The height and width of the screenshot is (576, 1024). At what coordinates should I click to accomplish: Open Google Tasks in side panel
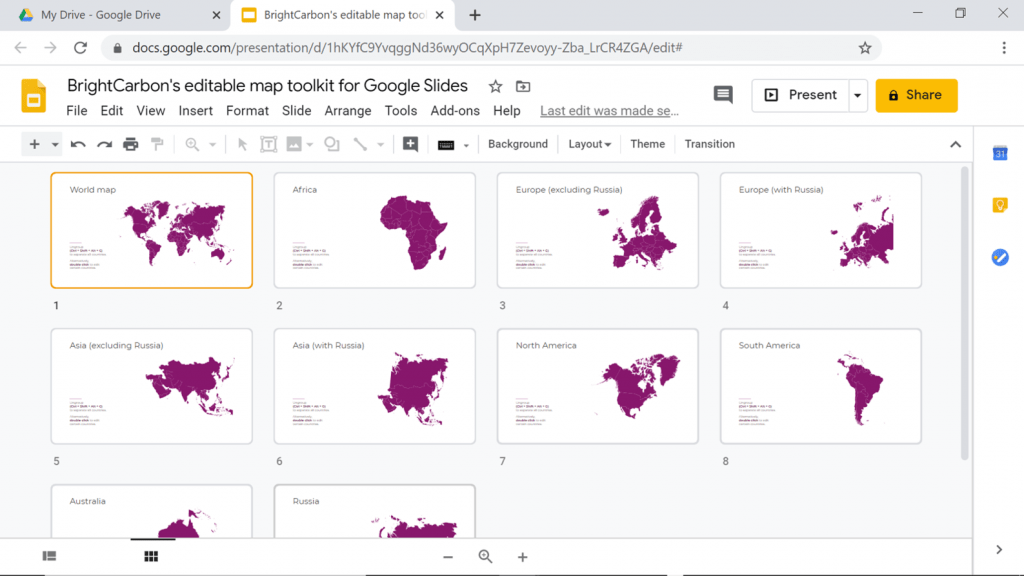coord(1000,257)
